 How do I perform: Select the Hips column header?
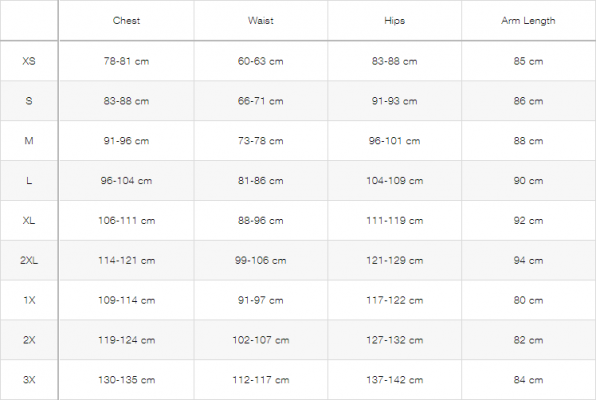[394, 21]
